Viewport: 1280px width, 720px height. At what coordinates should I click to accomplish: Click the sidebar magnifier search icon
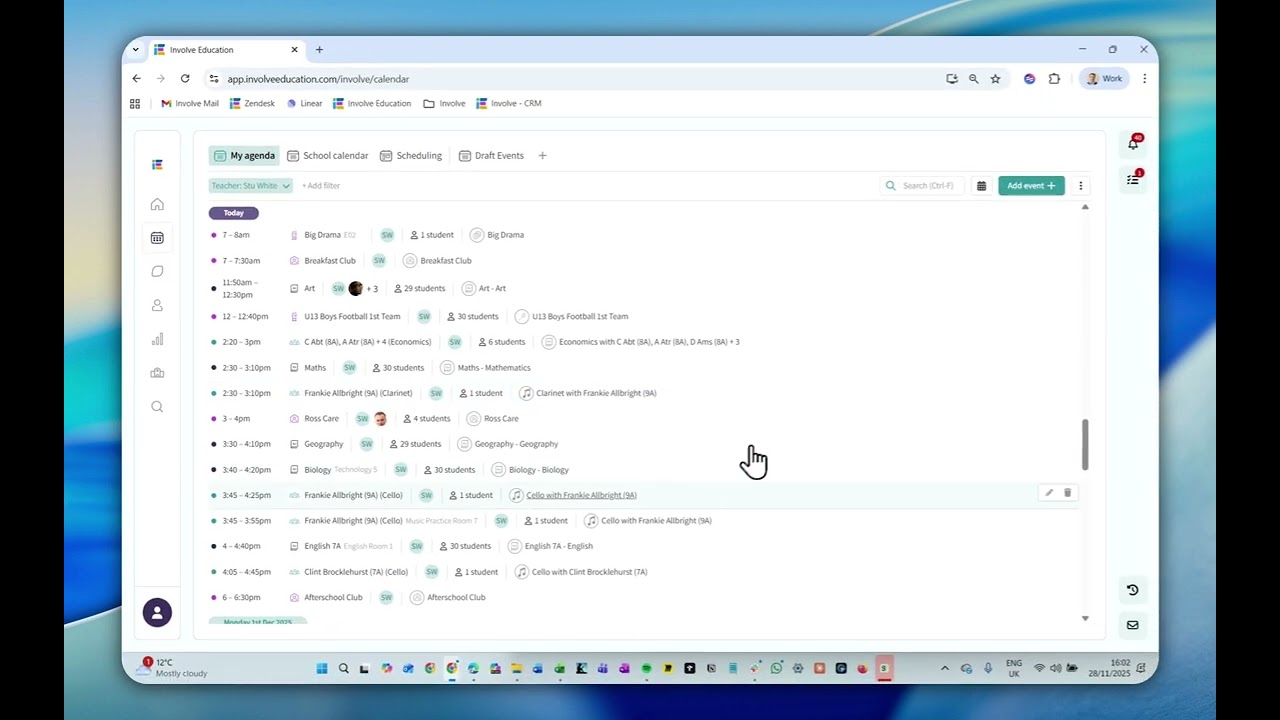(x=157, y=407)
